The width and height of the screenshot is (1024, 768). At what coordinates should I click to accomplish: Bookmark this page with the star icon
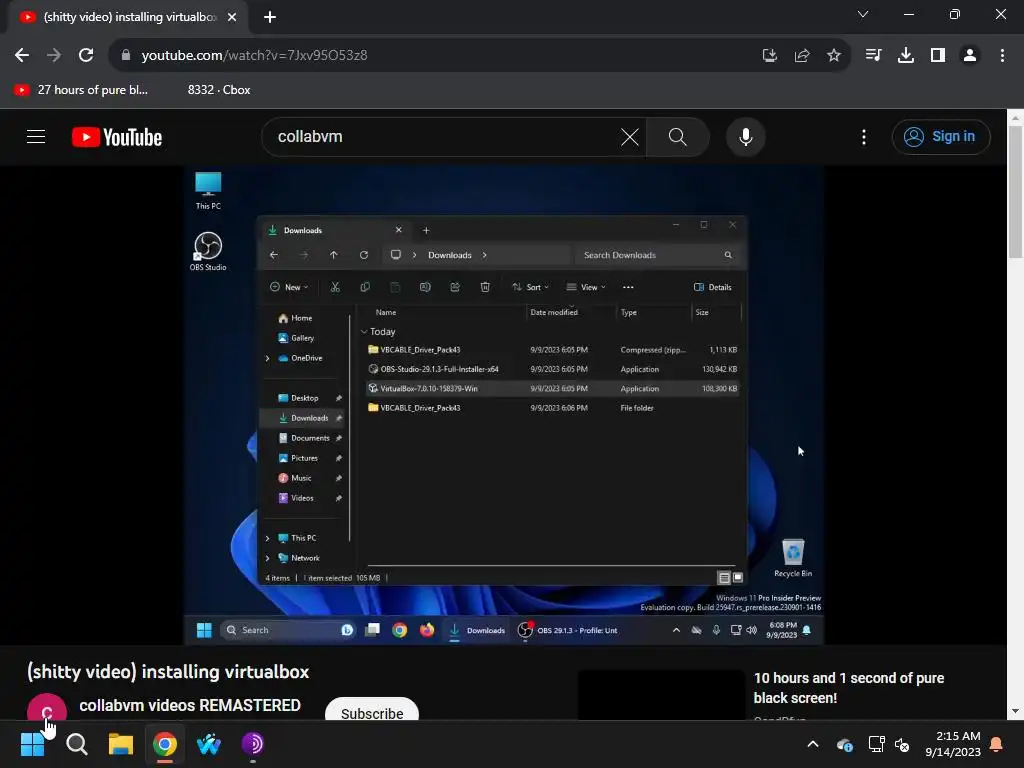[x=833, y=56]
